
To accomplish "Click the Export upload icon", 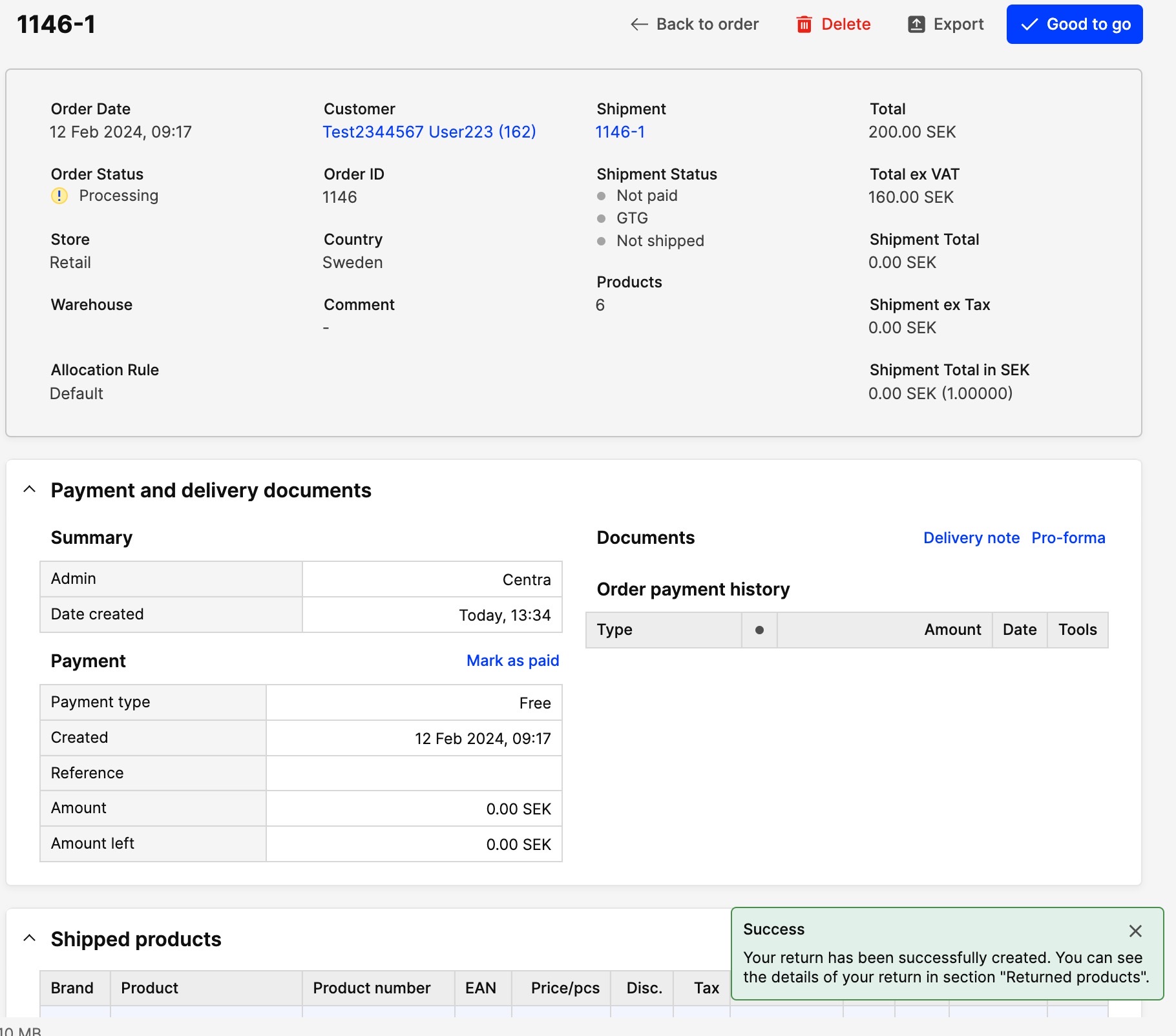I will click(x=916, y=25).
